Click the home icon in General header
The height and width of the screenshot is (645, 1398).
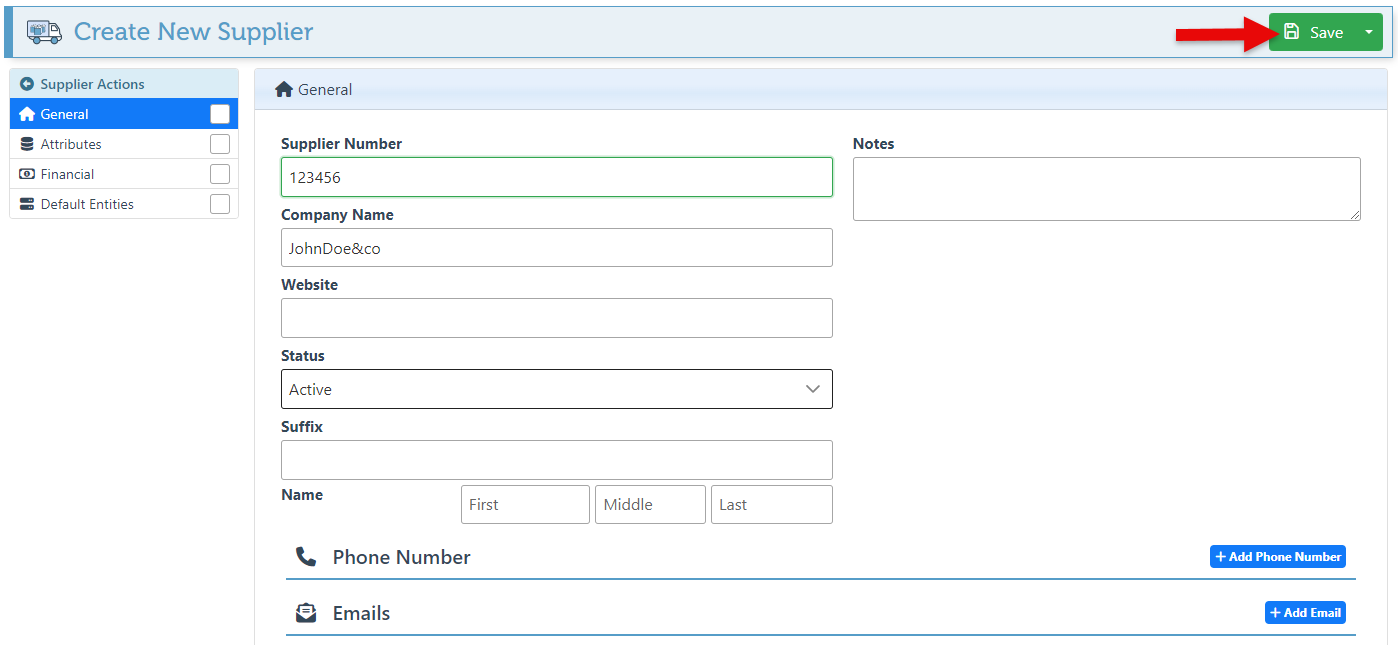click(284, 90)
